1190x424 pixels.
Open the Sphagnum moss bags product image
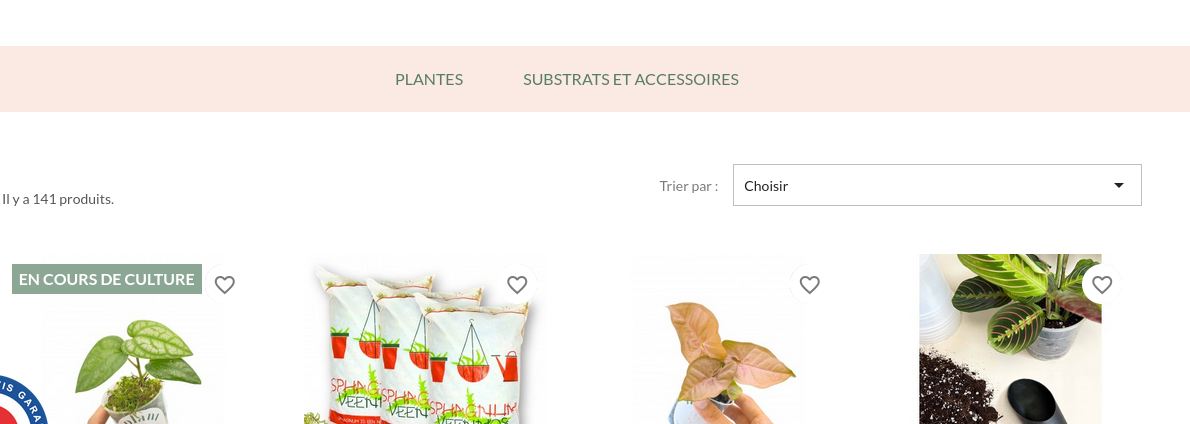pos(425,340)
